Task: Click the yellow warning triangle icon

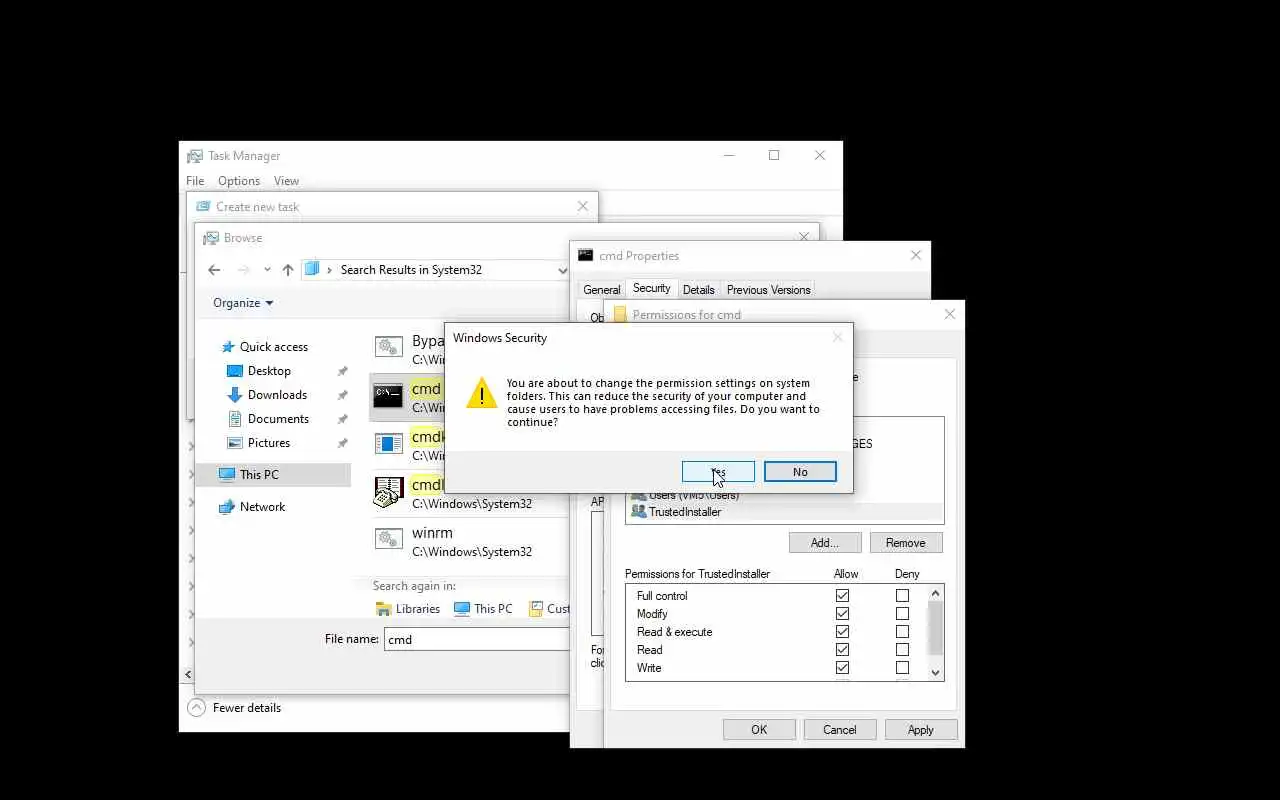Action: pyautogui.click(x=481, y=393)
